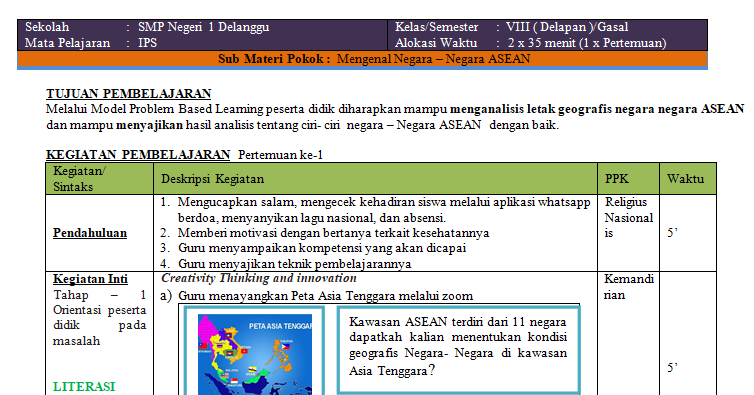This screenshot has width=754, height=395.
Task: Click bold phrase 'menganalisis letak geografis negara negara ASEAN'
Action: 597,109
